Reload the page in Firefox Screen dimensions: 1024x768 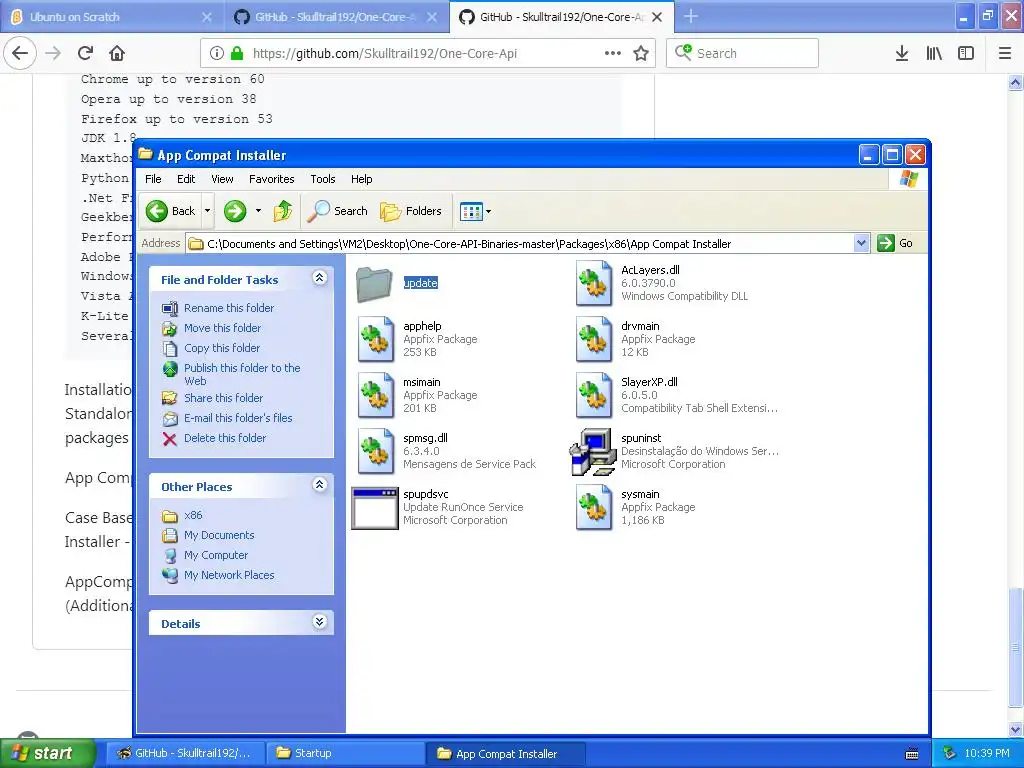86,53
